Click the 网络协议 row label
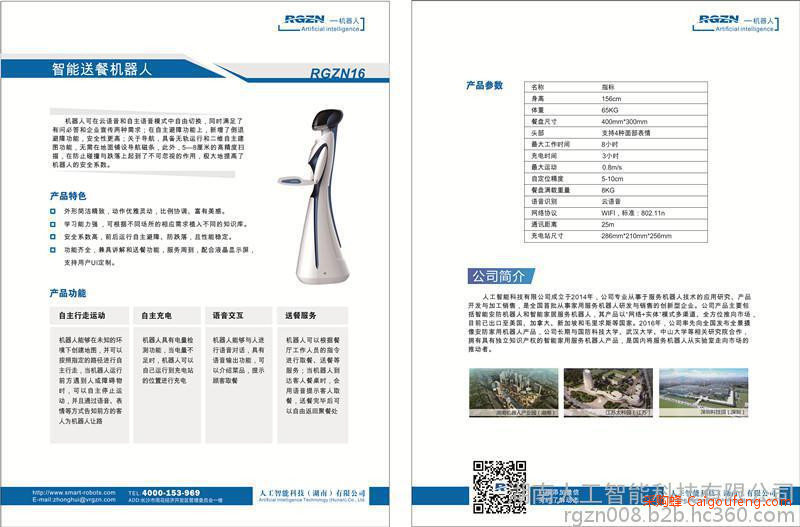Viewport: 800px width, 527px height. pyautogui.click(x=544, y=213)
